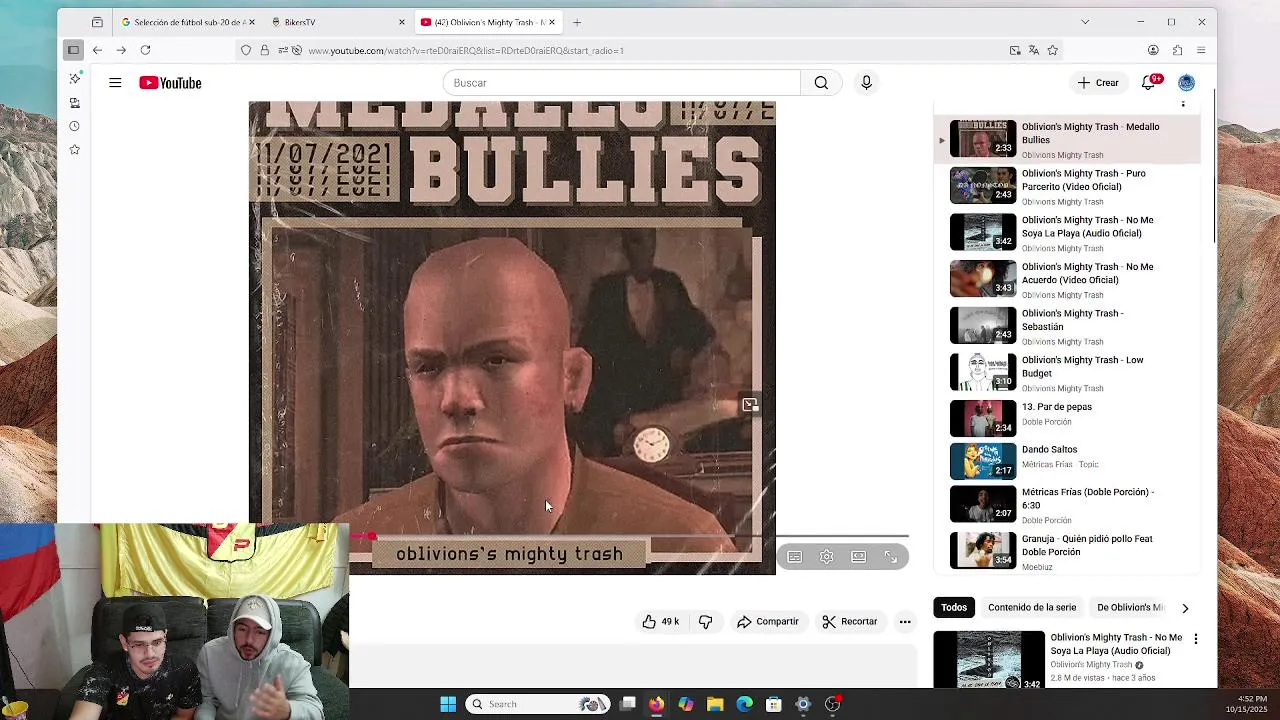Click the translate page icon
Screen dimensions: 1280x720
[1034, 50]
